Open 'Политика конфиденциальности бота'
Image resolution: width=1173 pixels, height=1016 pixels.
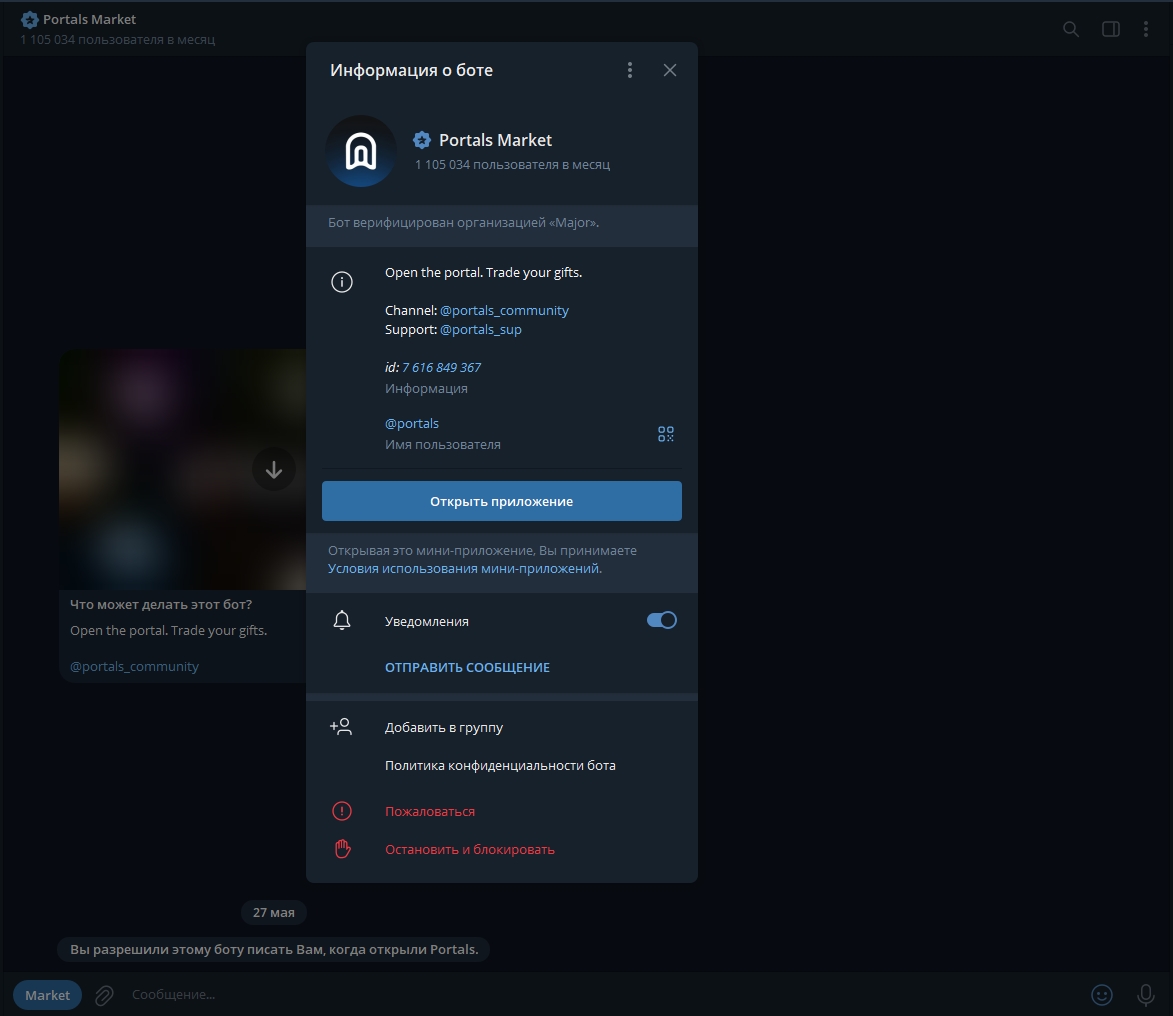point(500,766)
